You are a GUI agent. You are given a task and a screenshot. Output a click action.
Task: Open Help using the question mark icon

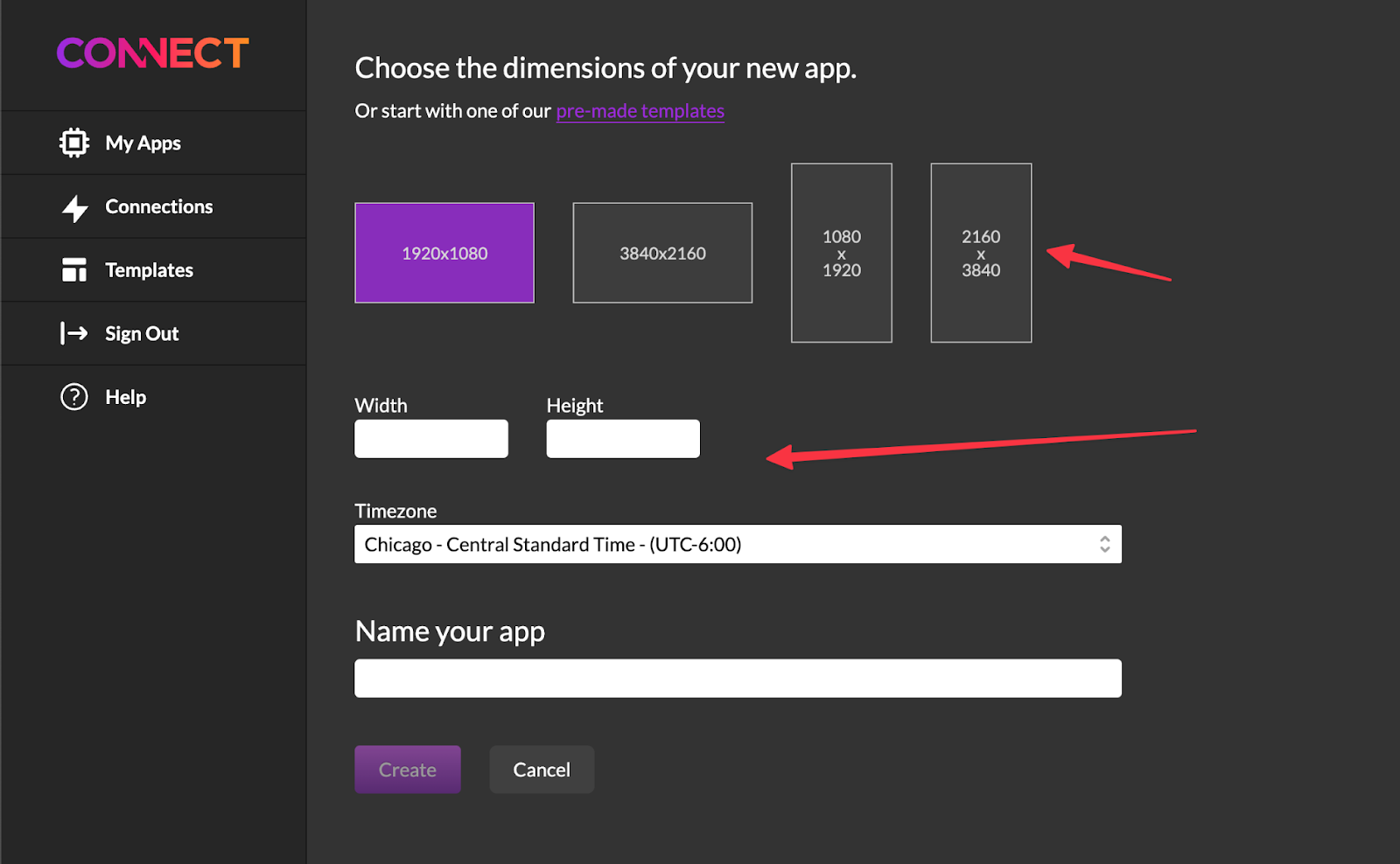pos(74,396)
